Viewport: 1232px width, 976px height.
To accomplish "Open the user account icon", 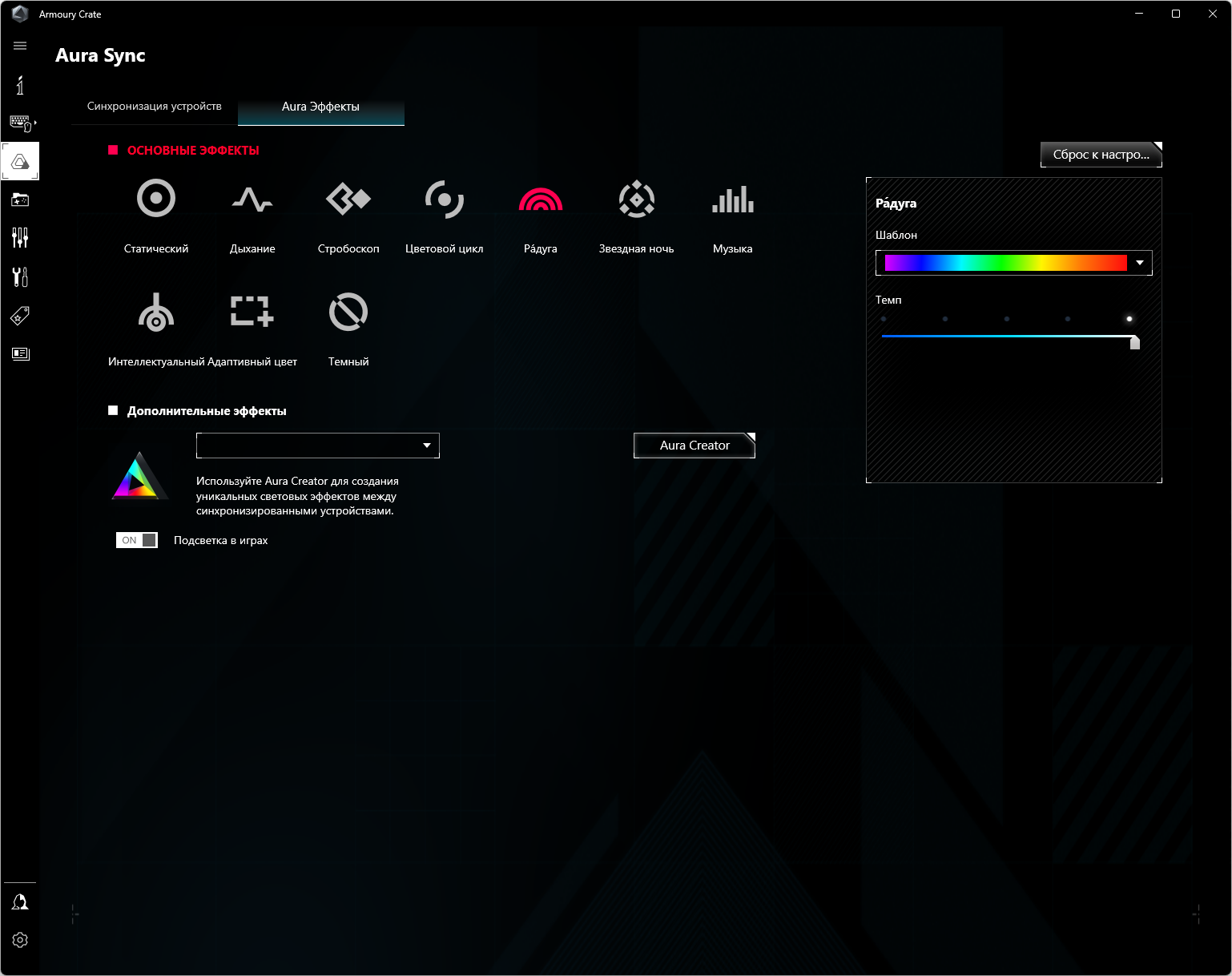I will coord(20,902).
